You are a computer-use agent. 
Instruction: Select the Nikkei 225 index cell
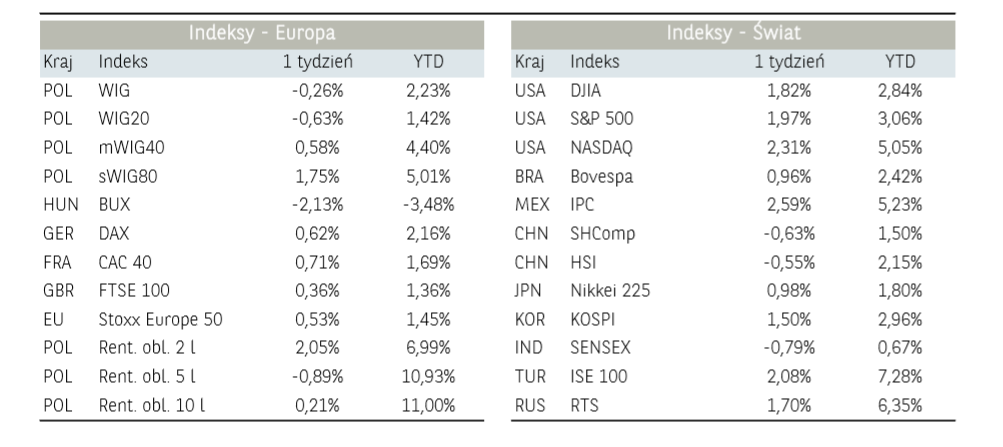(x=609, y=291)
